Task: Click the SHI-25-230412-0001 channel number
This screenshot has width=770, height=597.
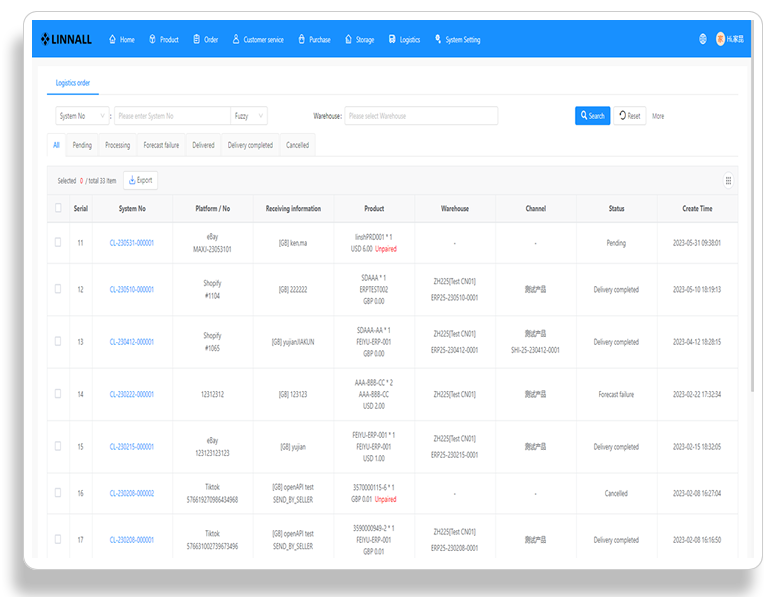Action: (535, 350)
